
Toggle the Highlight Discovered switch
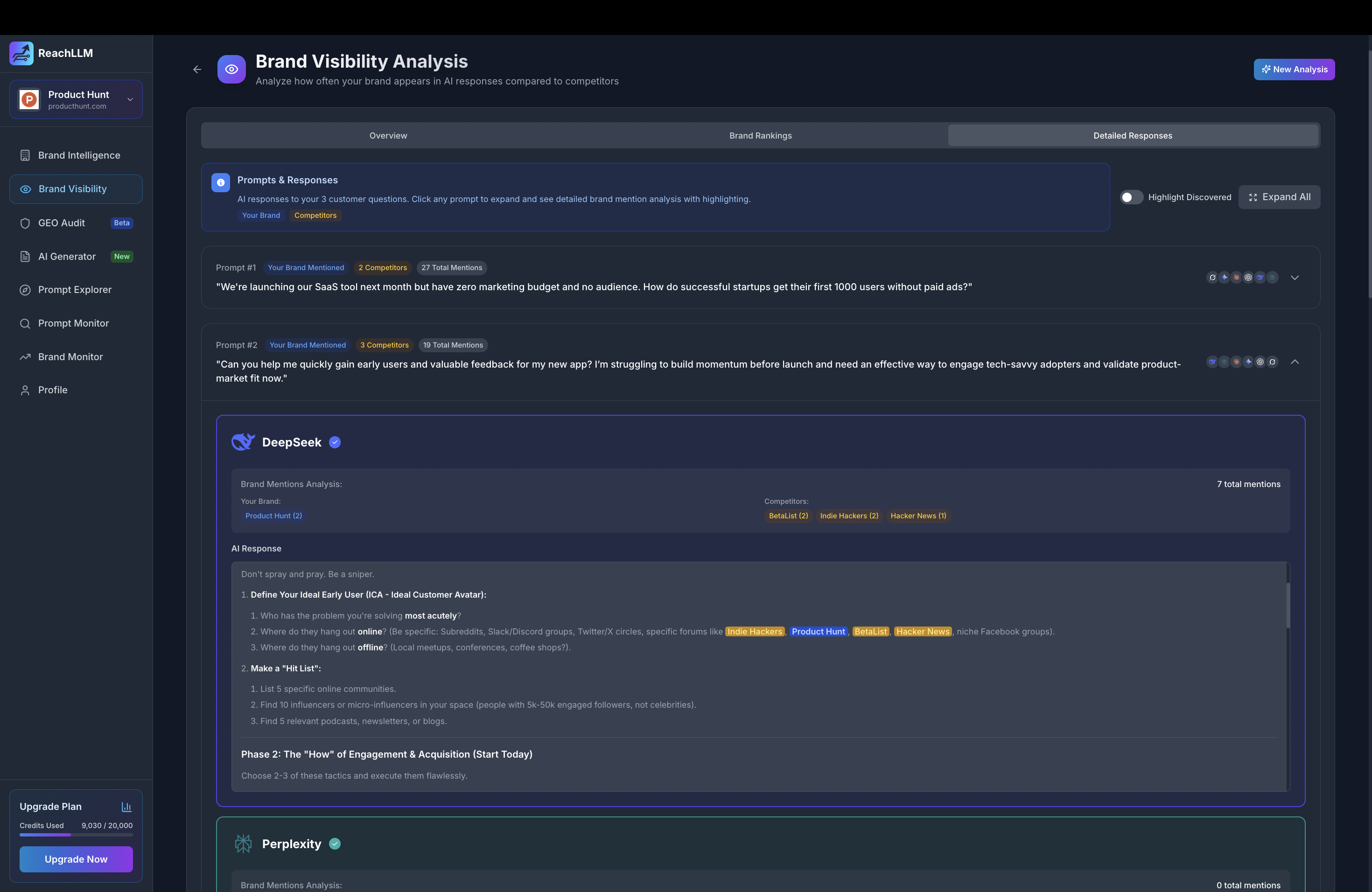click(x=1131, y=197)
